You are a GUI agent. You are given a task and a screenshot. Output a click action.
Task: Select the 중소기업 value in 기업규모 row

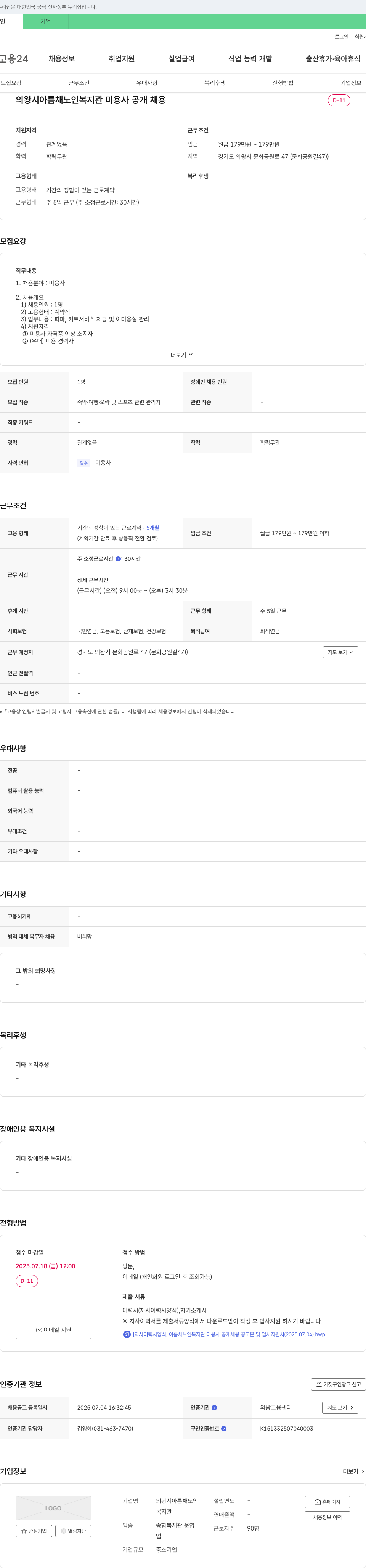(166, 1550)
